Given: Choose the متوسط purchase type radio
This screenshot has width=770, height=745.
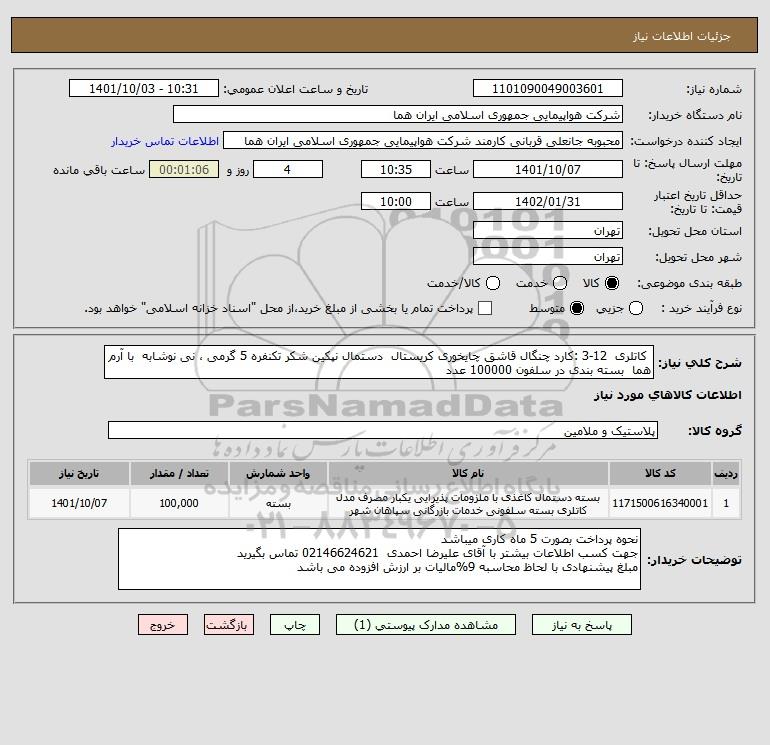Looking at the screenshot, I should (577, 308).
